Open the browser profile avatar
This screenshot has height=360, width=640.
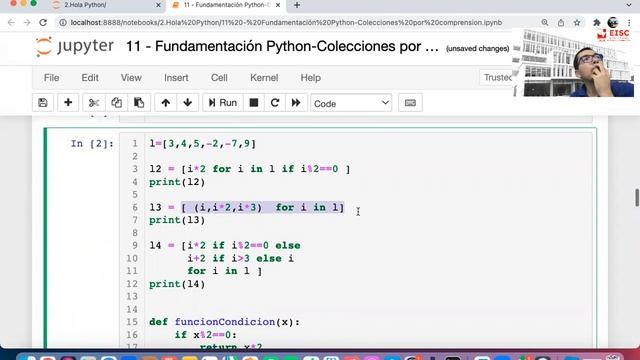tap(613, 22)
